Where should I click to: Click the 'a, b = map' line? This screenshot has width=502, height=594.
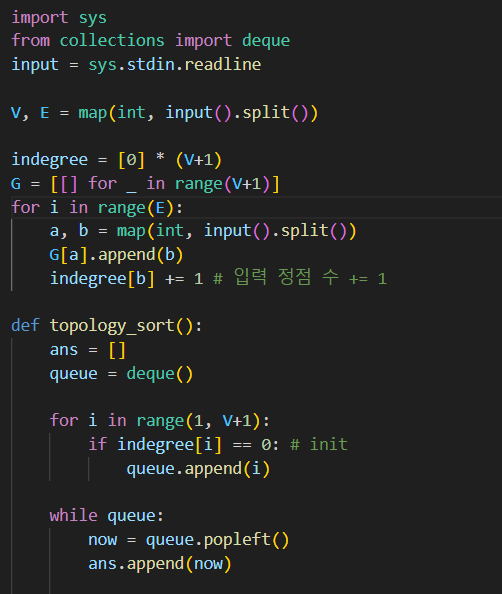tap(203, 231)
